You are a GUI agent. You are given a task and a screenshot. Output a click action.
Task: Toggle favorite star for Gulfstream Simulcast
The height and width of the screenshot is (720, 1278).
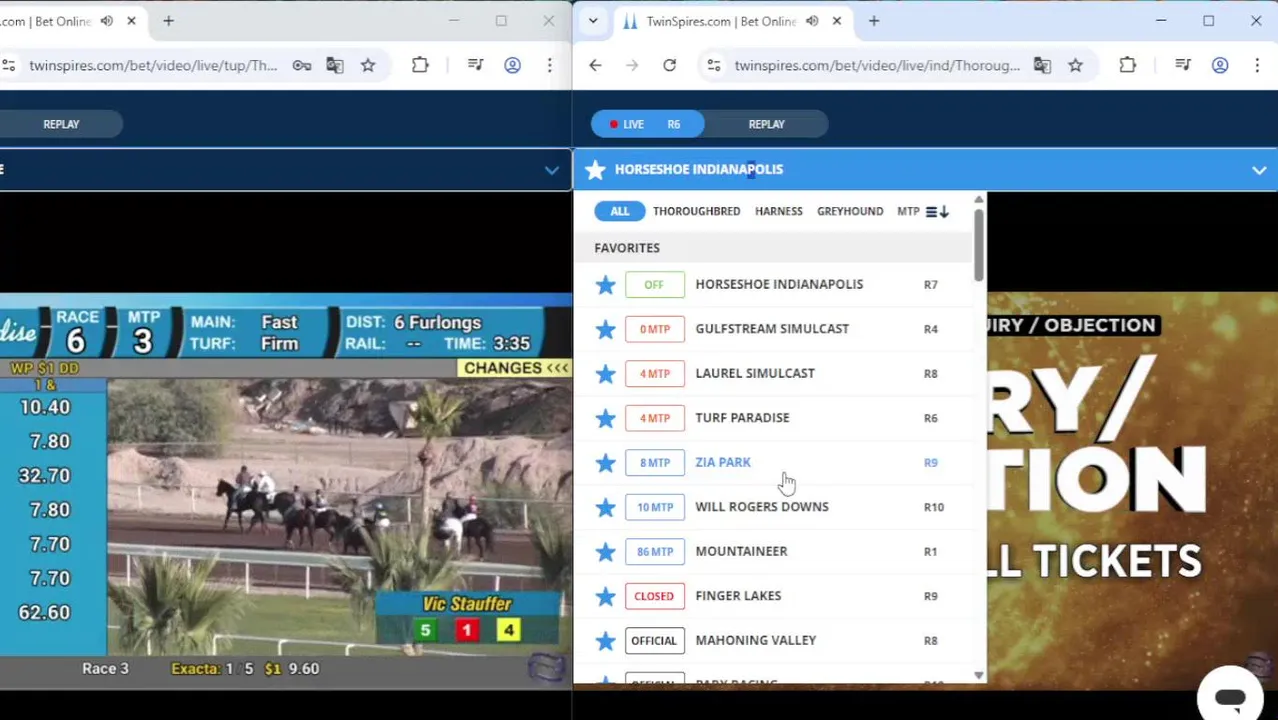[x=605, y=329]
